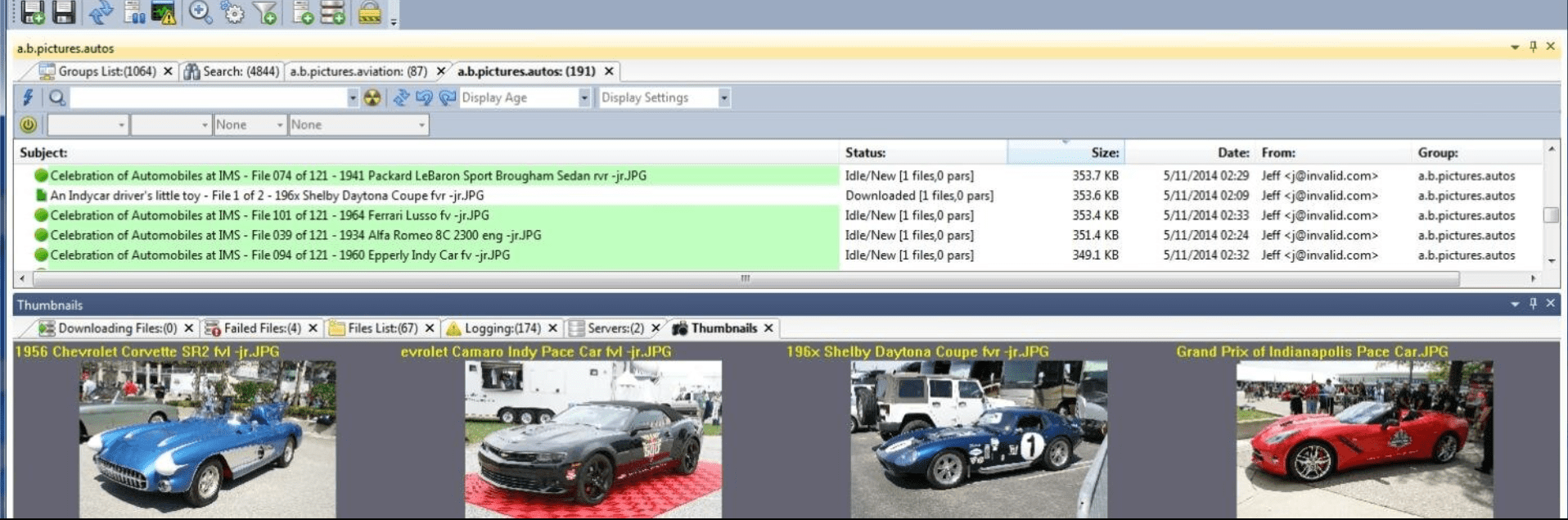Image resolution: width=1568 pixels, height=520 pixels.
Task: Toggle the yellow power button
Action: pyautogui.click(x=29, y=124)
